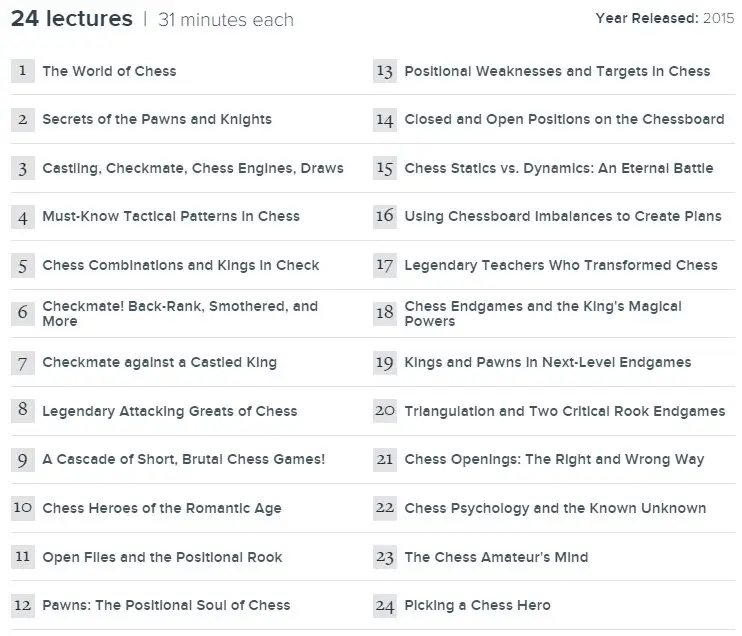
Task: Click the number 20 lecture badge
Action: [x=385, y=411]
